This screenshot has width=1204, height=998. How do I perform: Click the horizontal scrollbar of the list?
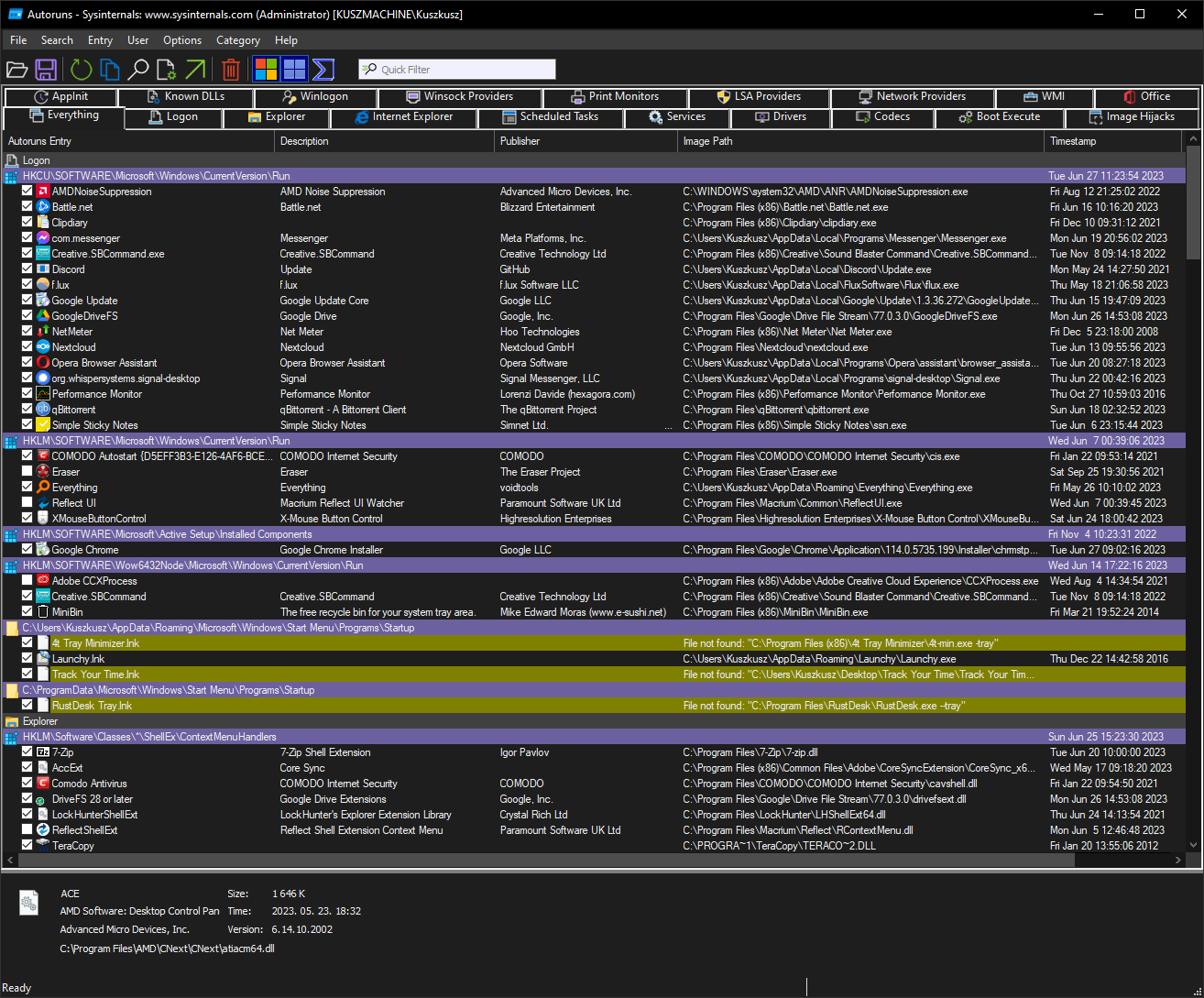pos(541,861)
